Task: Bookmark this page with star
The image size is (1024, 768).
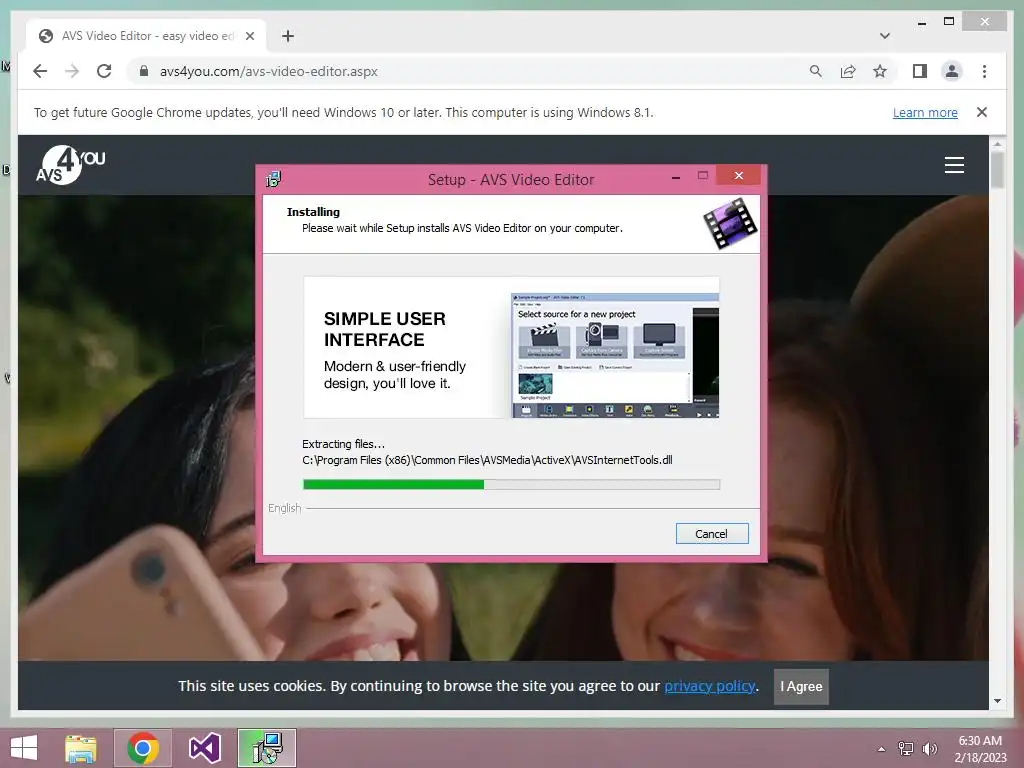Action: (x=880, y=71)
